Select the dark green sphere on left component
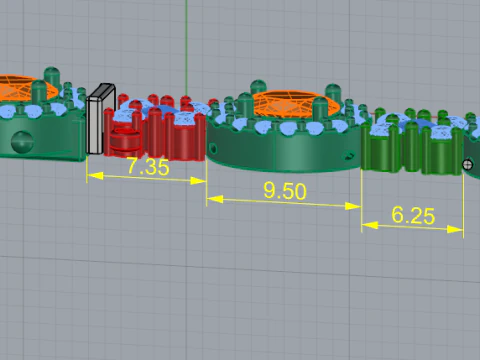The width and height of the screenshot is (480, 360). [x=22, y=142]
